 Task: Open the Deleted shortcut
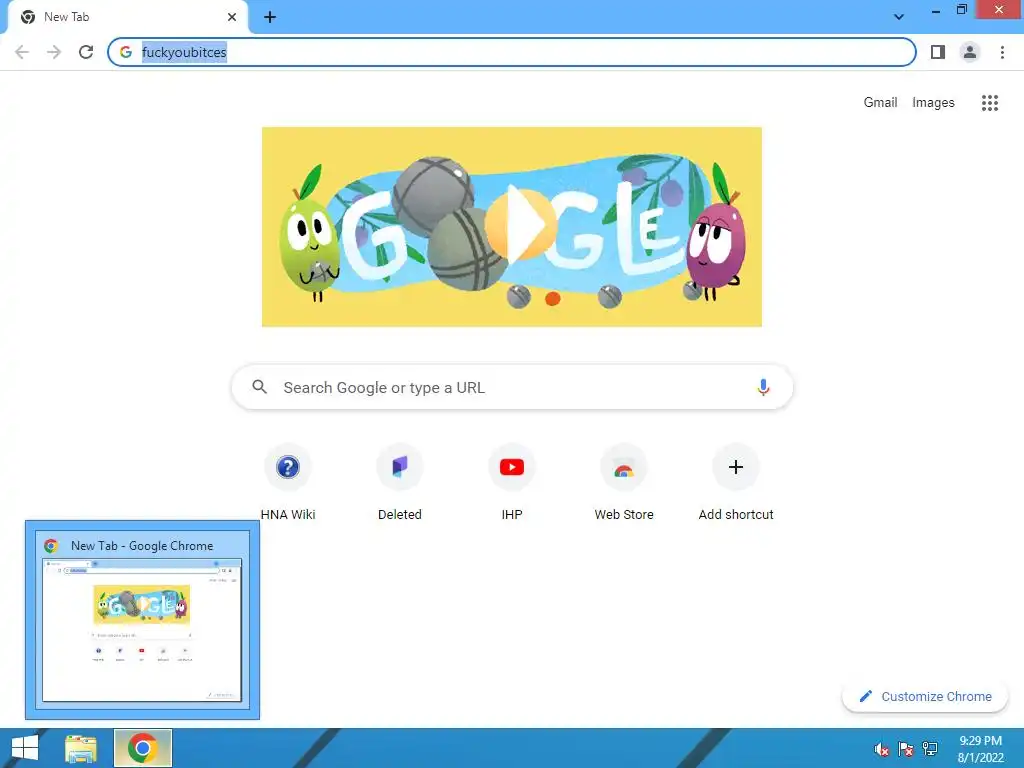(x=400, y=483)
